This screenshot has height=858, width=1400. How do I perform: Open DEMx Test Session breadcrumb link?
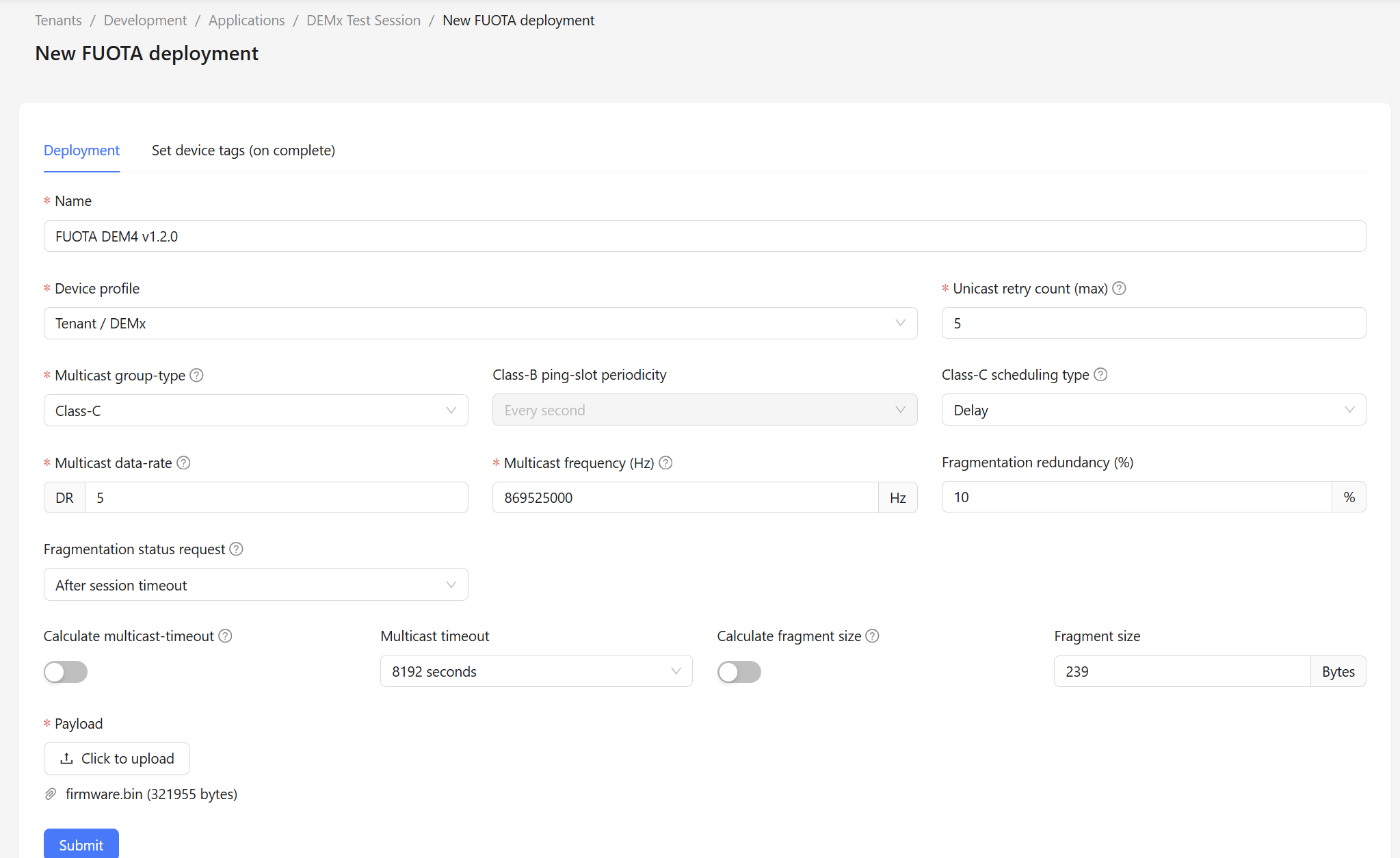(363, 21)
